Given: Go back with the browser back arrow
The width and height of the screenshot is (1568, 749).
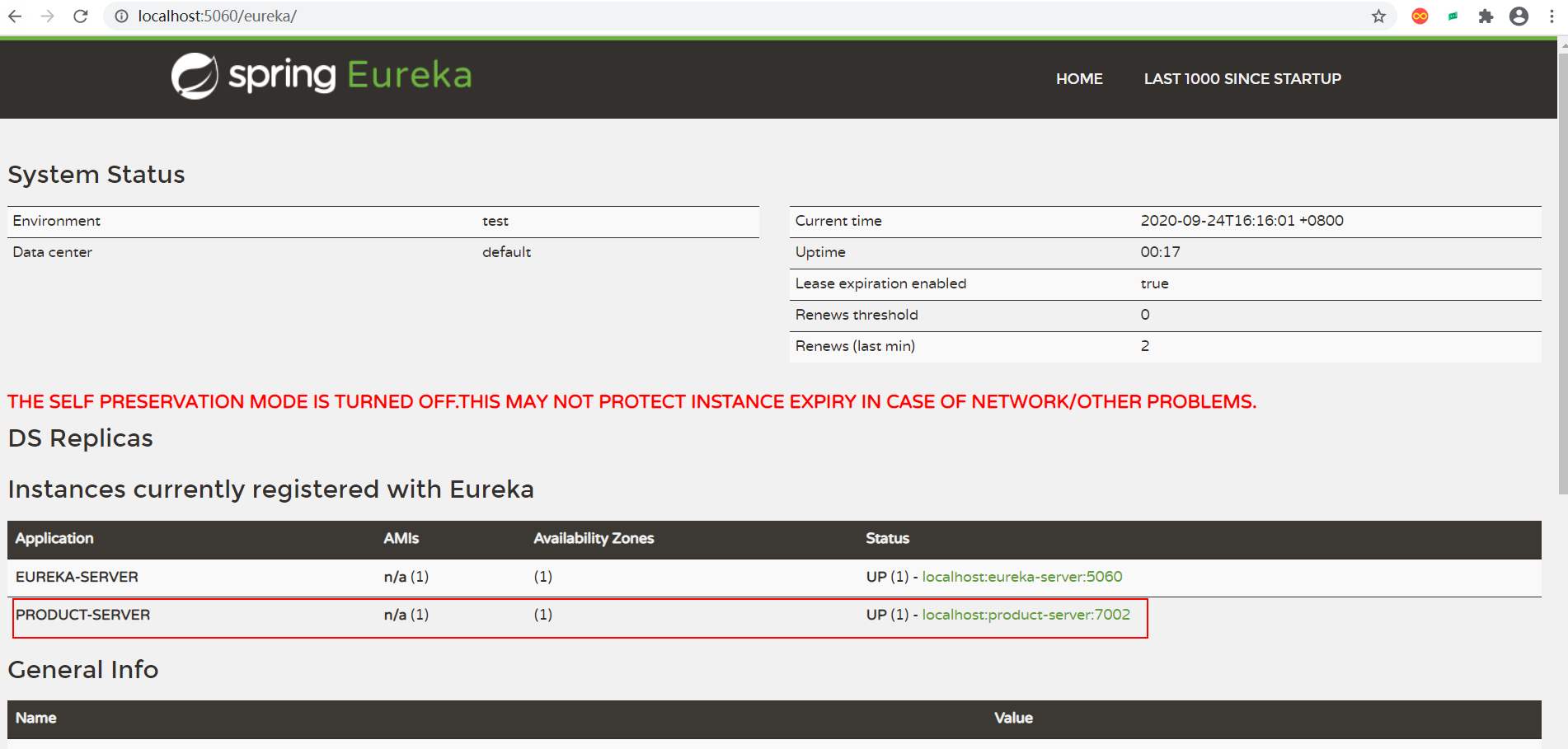Looking at the screenshot, I should pos(15,16).
